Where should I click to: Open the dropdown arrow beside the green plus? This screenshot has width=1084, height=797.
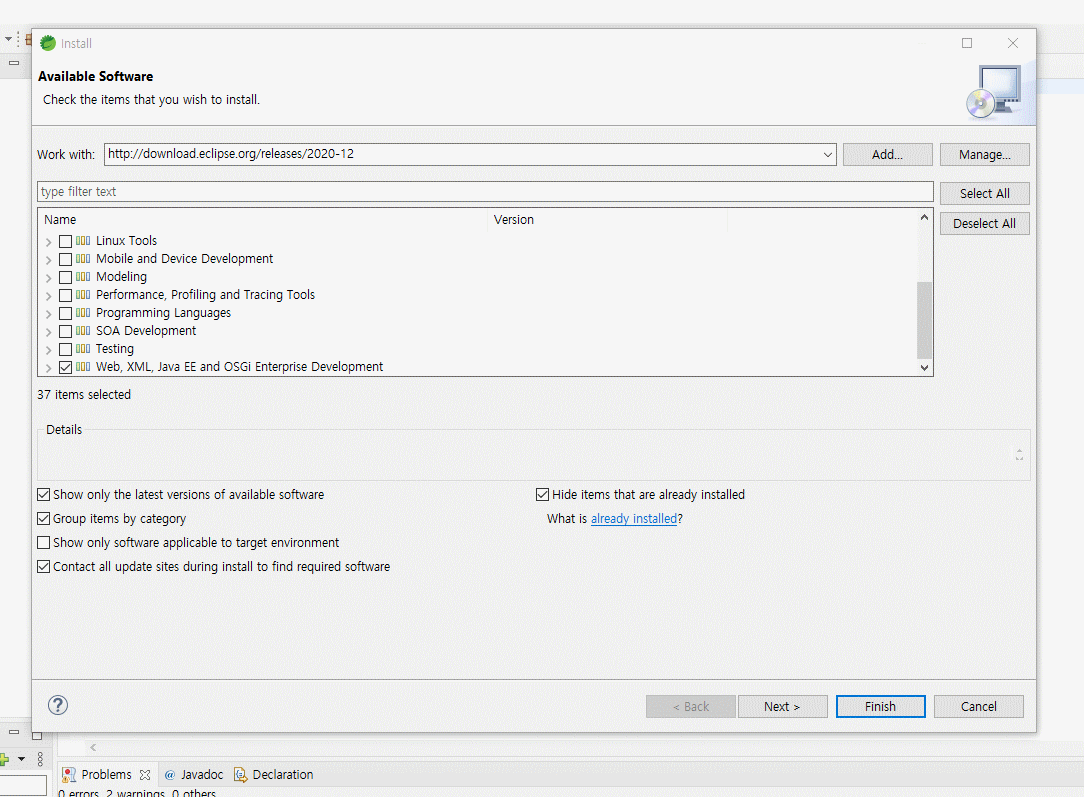(x=21, y=759)
